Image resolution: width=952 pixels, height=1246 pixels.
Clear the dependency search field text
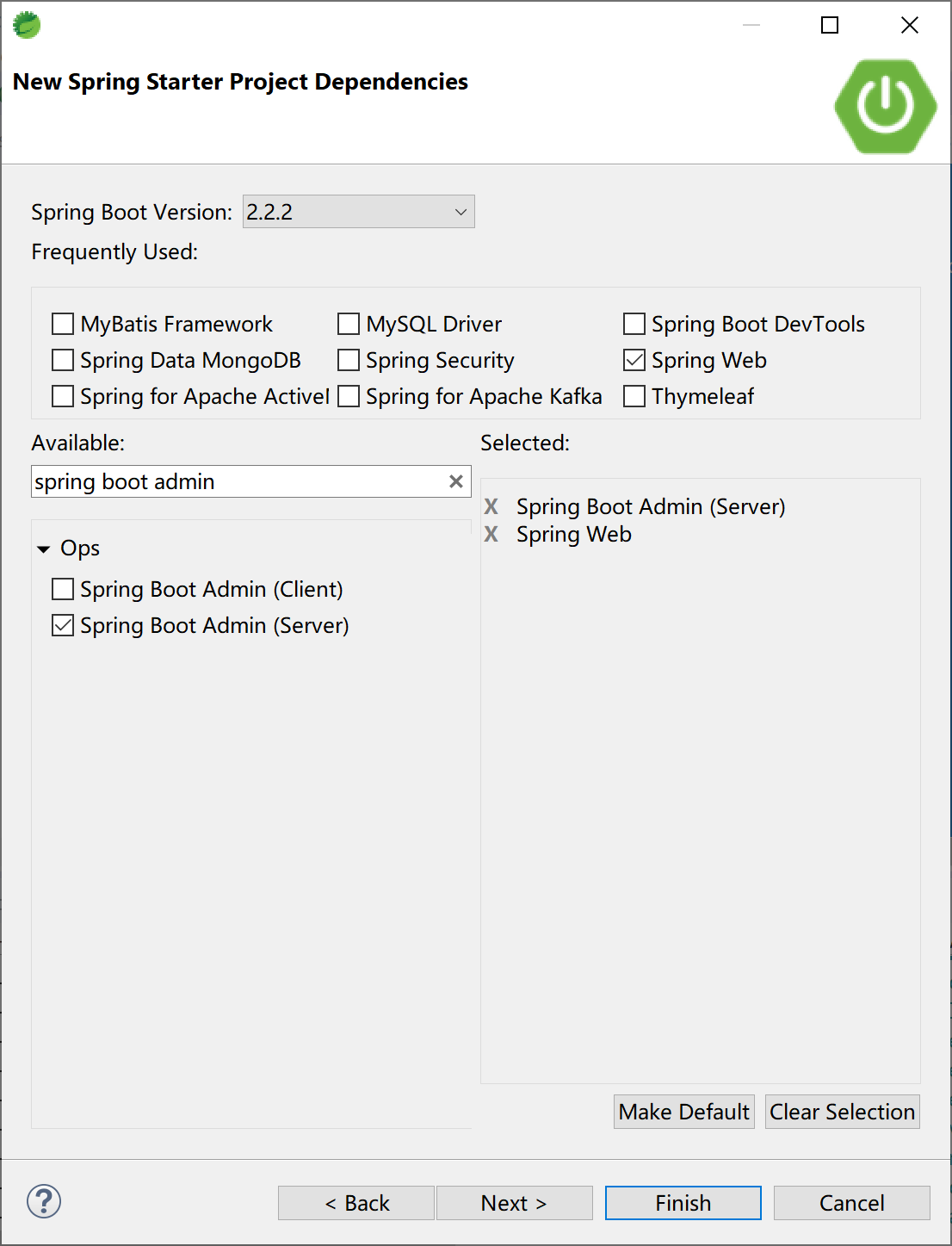tap(456, 481)
